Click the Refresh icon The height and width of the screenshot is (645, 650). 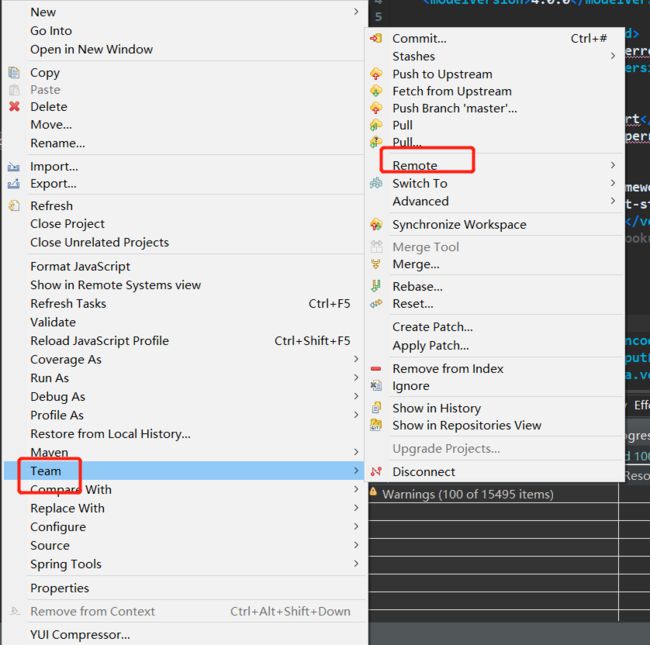click(x=14, y=206)
